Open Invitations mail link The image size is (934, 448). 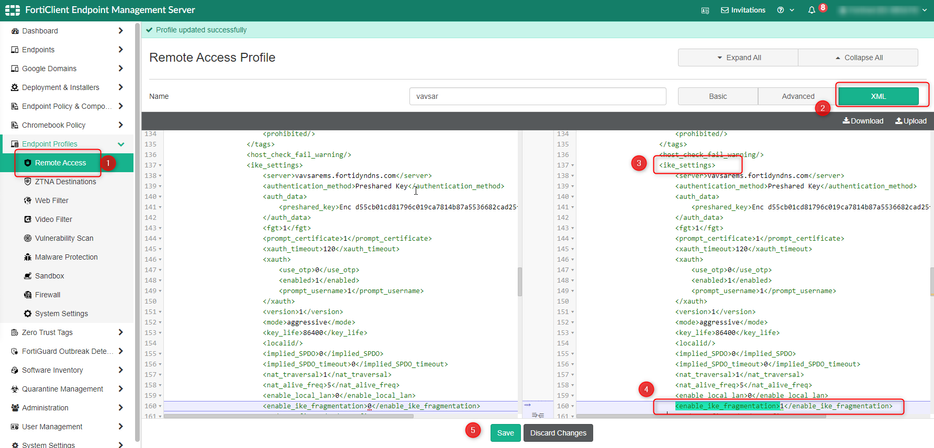[743, 10]
